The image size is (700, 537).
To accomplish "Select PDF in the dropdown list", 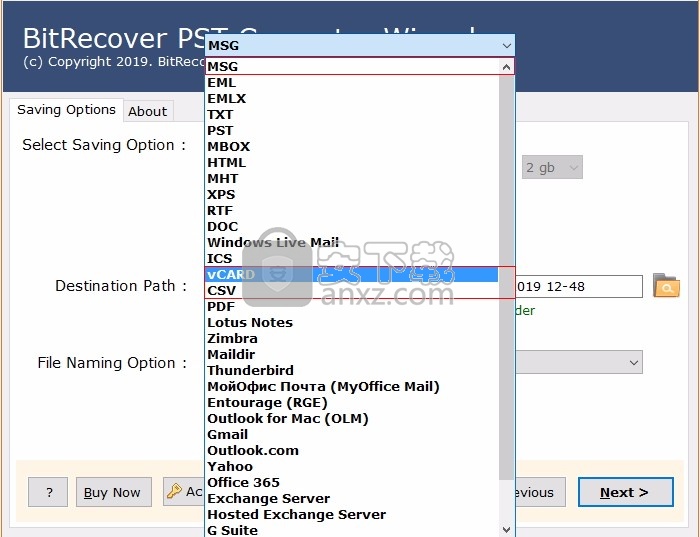I will [352, 307].
